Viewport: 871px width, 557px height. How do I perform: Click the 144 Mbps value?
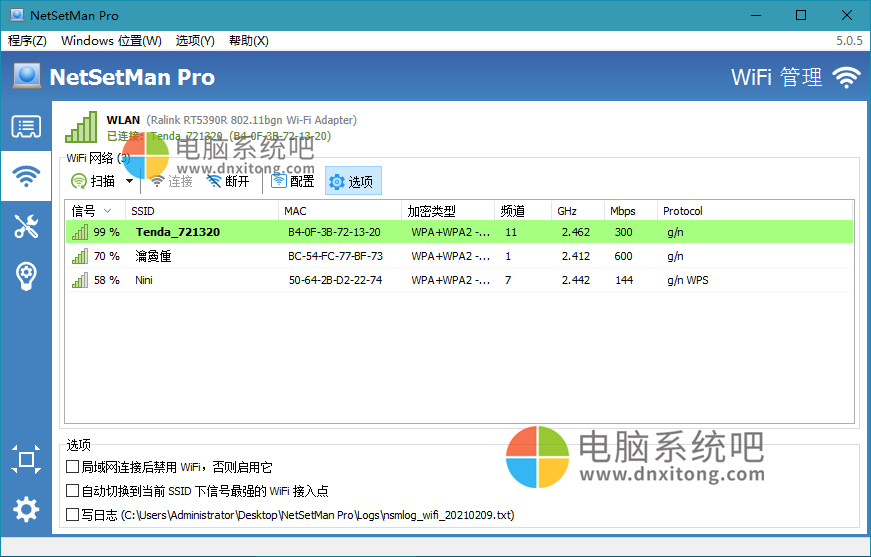click(624, 280)
